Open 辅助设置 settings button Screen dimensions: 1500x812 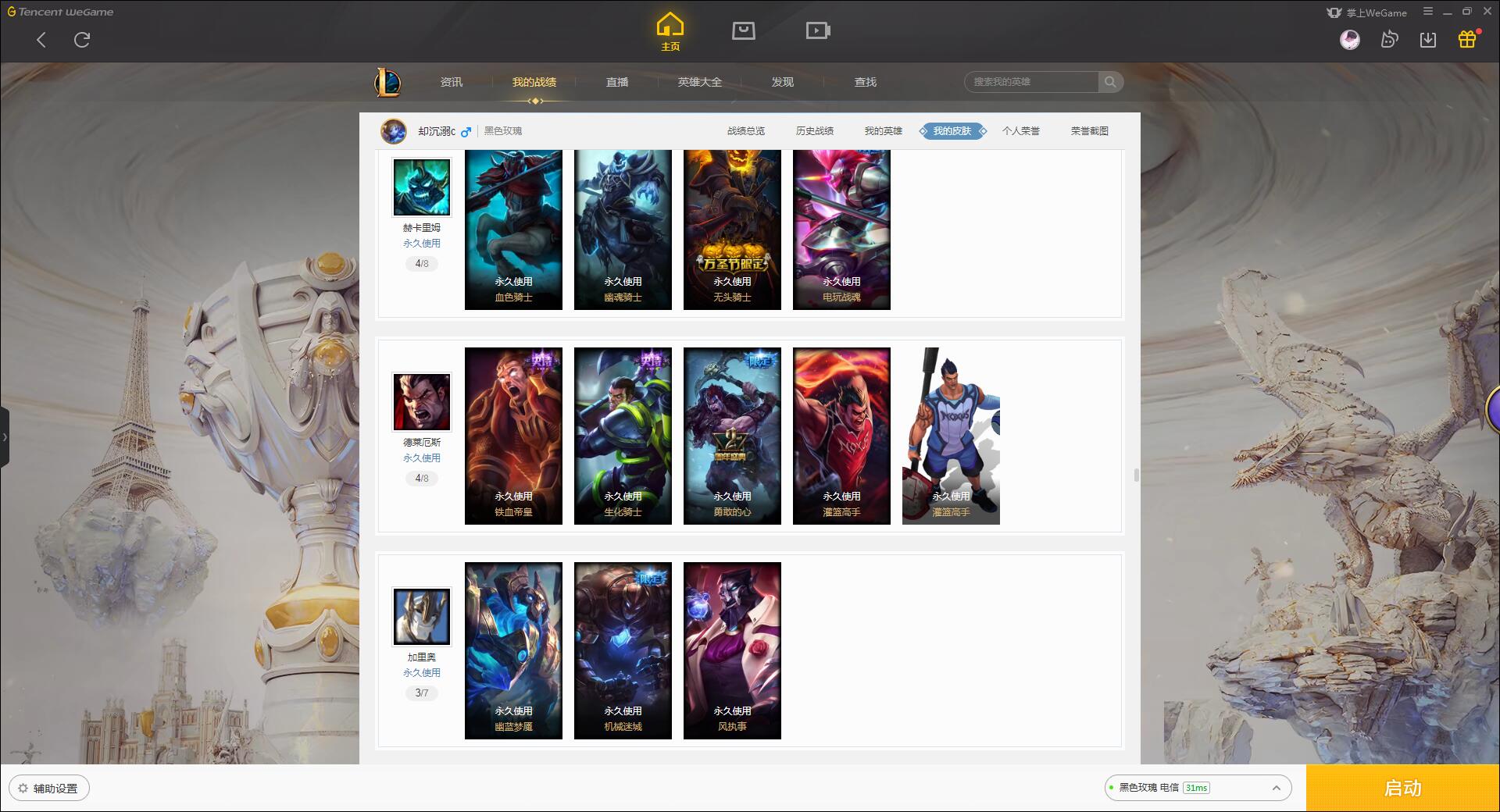click(x=49, y=789)
